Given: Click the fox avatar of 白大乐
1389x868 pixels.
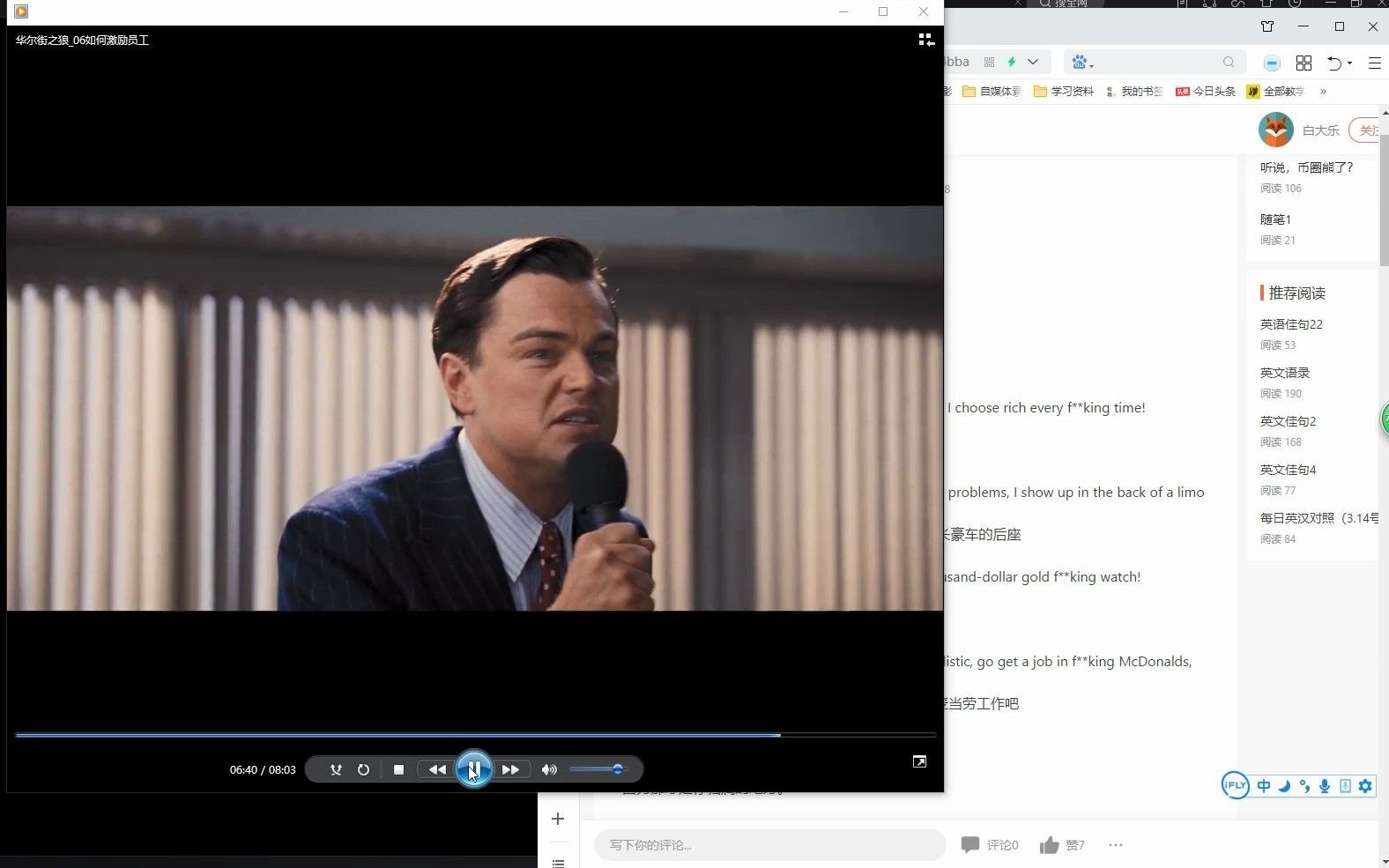Looking at the screenshot, I should click(1275, 130).
